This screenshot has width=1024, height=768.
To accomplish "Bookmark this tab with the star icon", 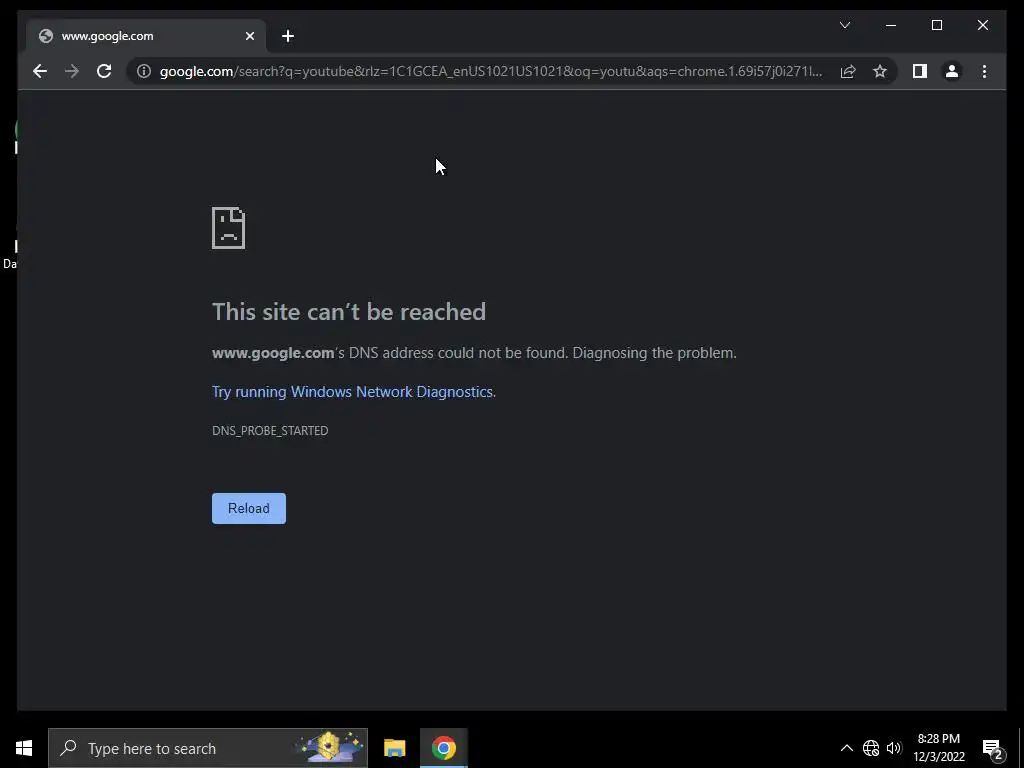I will 880,71.
